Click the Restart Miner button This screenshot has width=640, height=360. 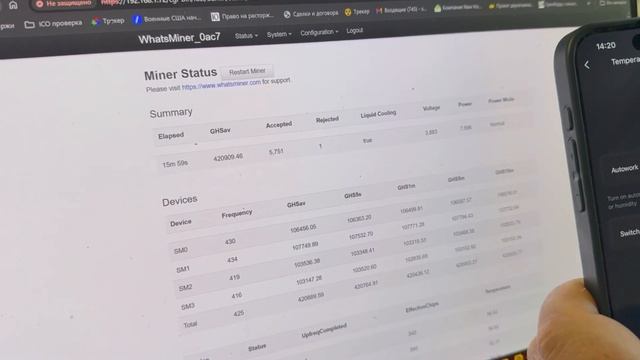[x=247, y=71]
